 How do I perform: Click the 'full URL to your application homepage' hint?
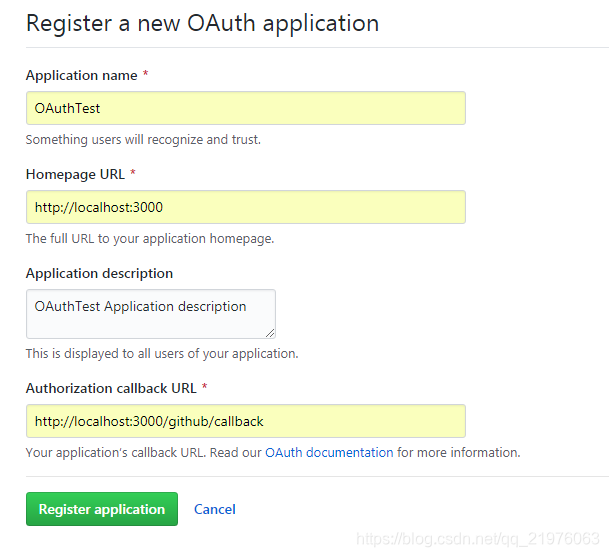[149, 239]
